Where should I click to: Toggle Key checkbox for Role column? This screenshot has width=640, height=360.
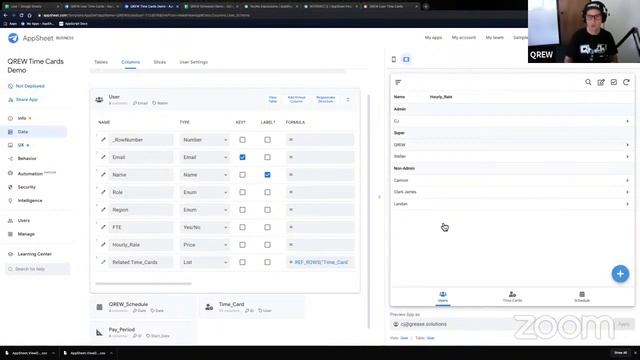click(x=242, y=192)
